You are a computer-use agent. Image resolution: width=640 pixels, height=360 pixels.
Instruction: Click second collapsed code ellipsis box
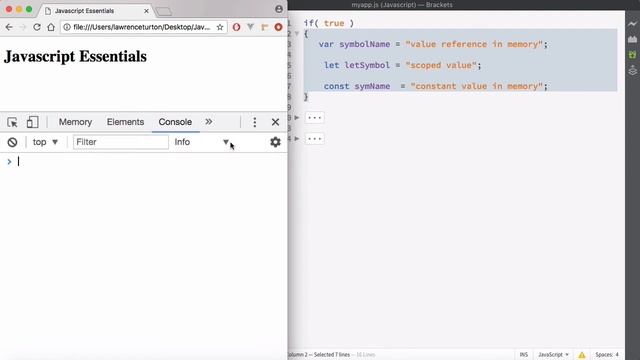(314, 139)
